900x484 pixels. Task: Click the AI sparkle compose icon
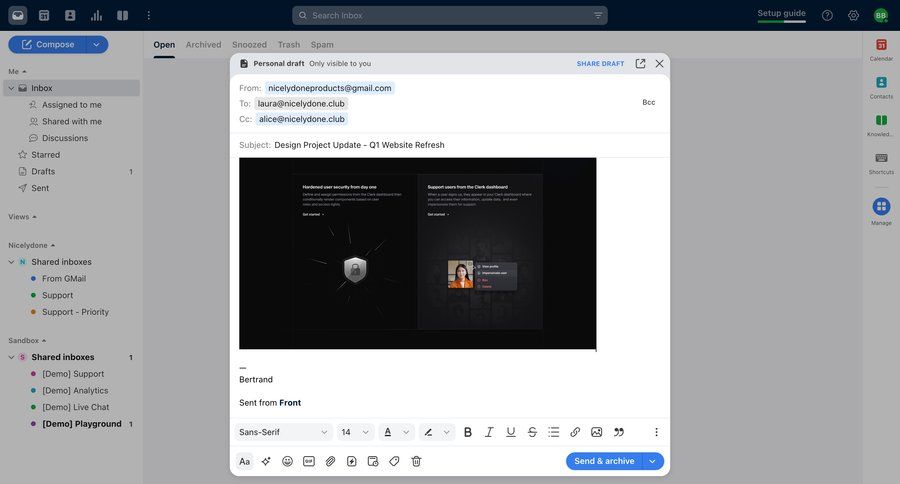(x=266, y=462)
